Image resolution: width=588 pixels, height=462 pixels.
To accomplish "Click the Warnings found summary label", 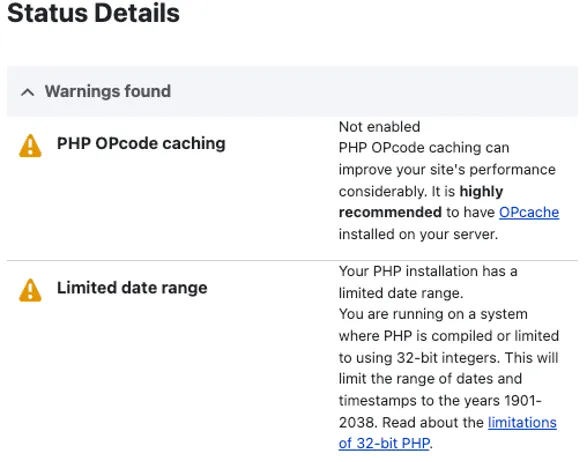I will 108,91.
